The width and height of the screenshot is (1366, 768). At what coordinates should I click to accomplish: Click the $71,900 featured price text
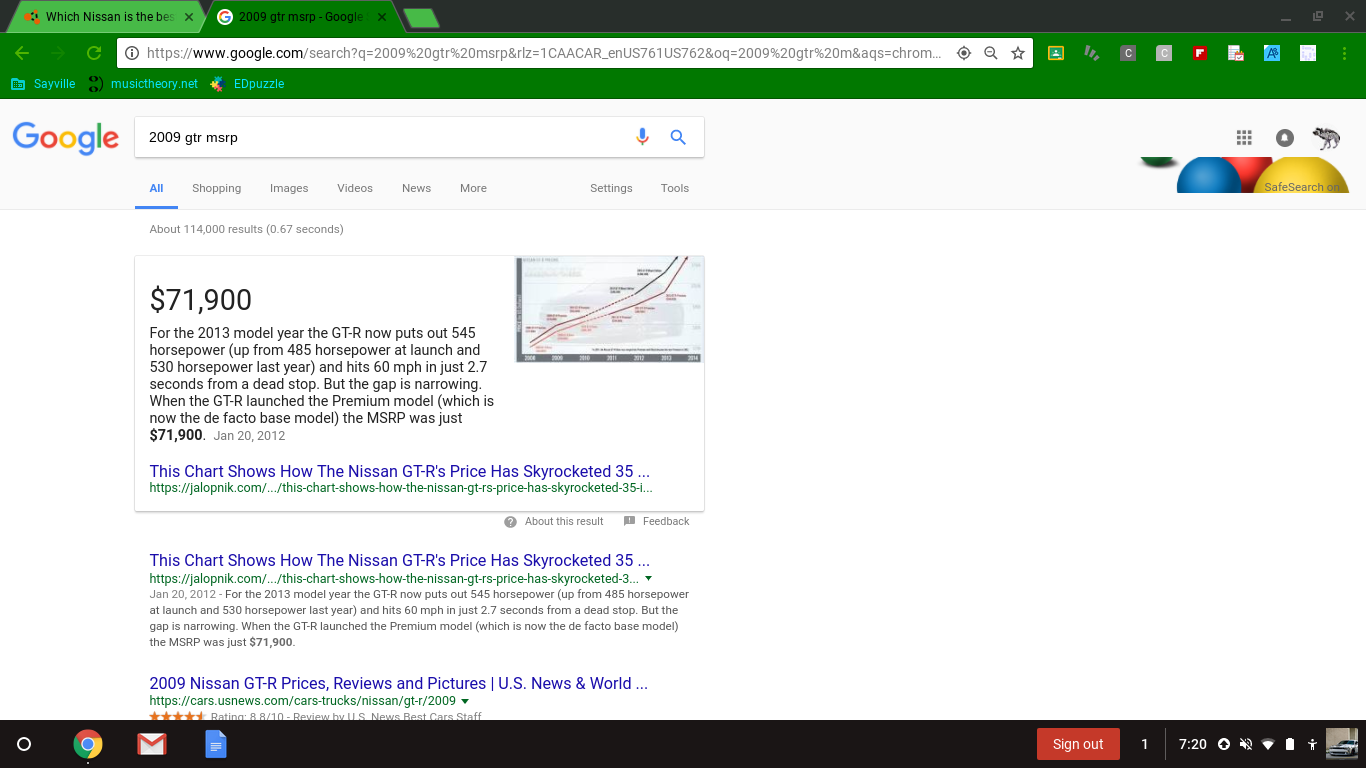tap(201, 300)
